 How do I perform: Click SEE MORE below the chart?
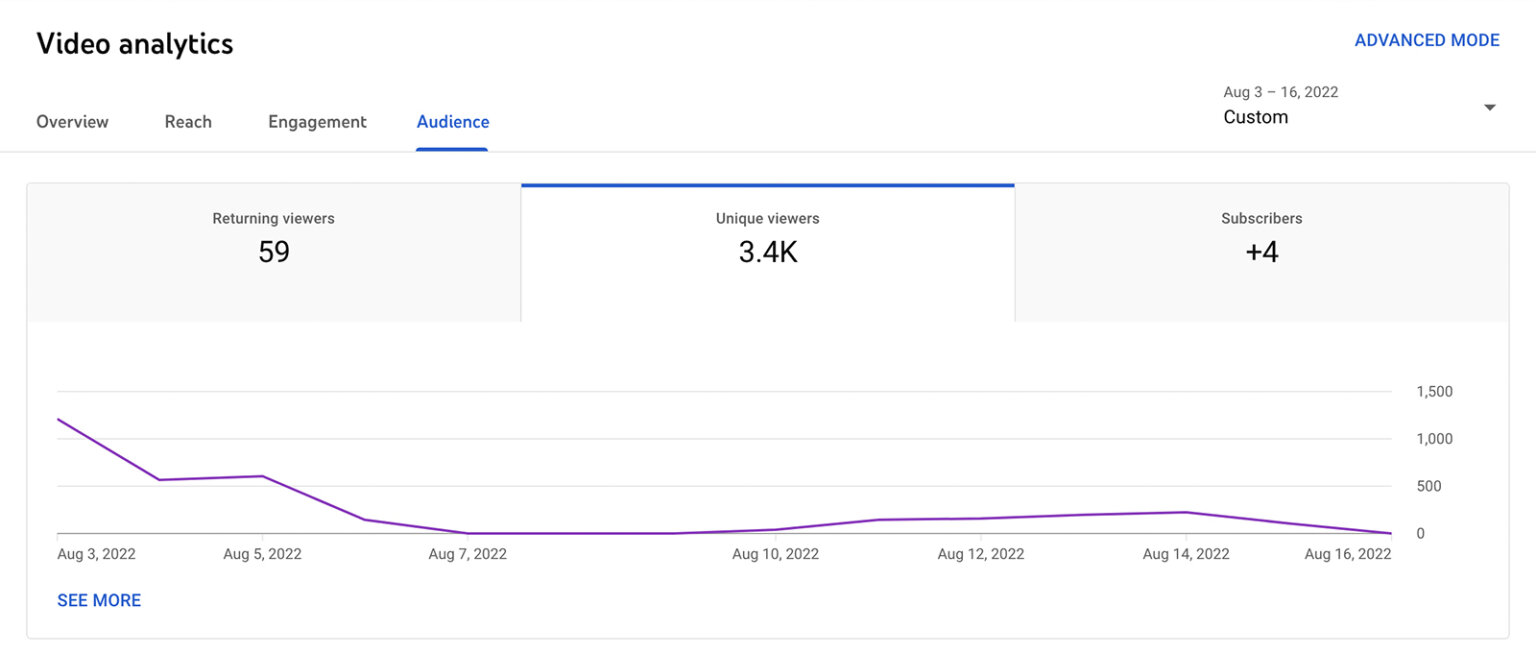[x=98, y=600]
